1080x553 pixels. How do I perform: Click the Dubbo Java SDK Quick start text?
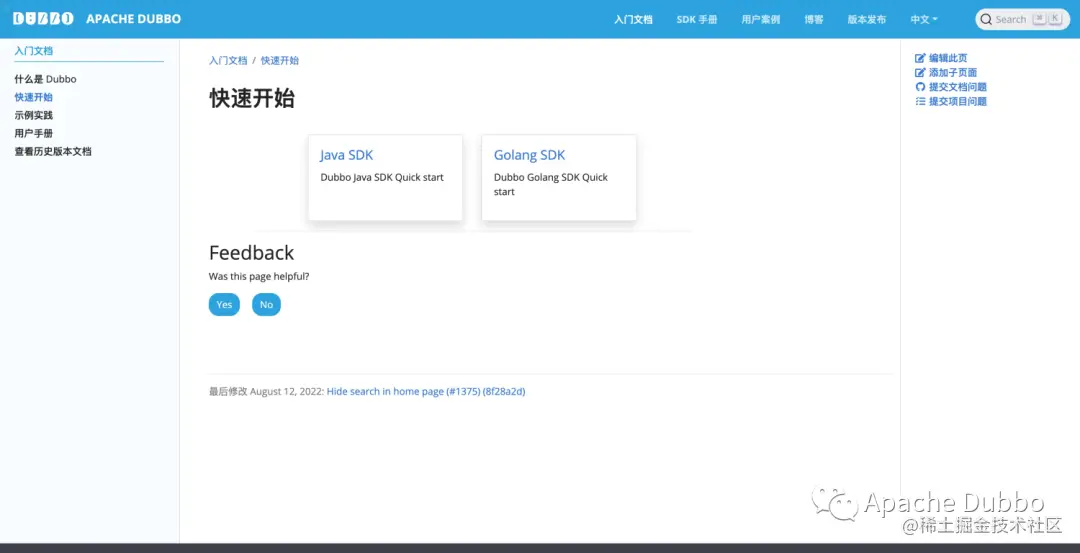click(x=382, y=177)
